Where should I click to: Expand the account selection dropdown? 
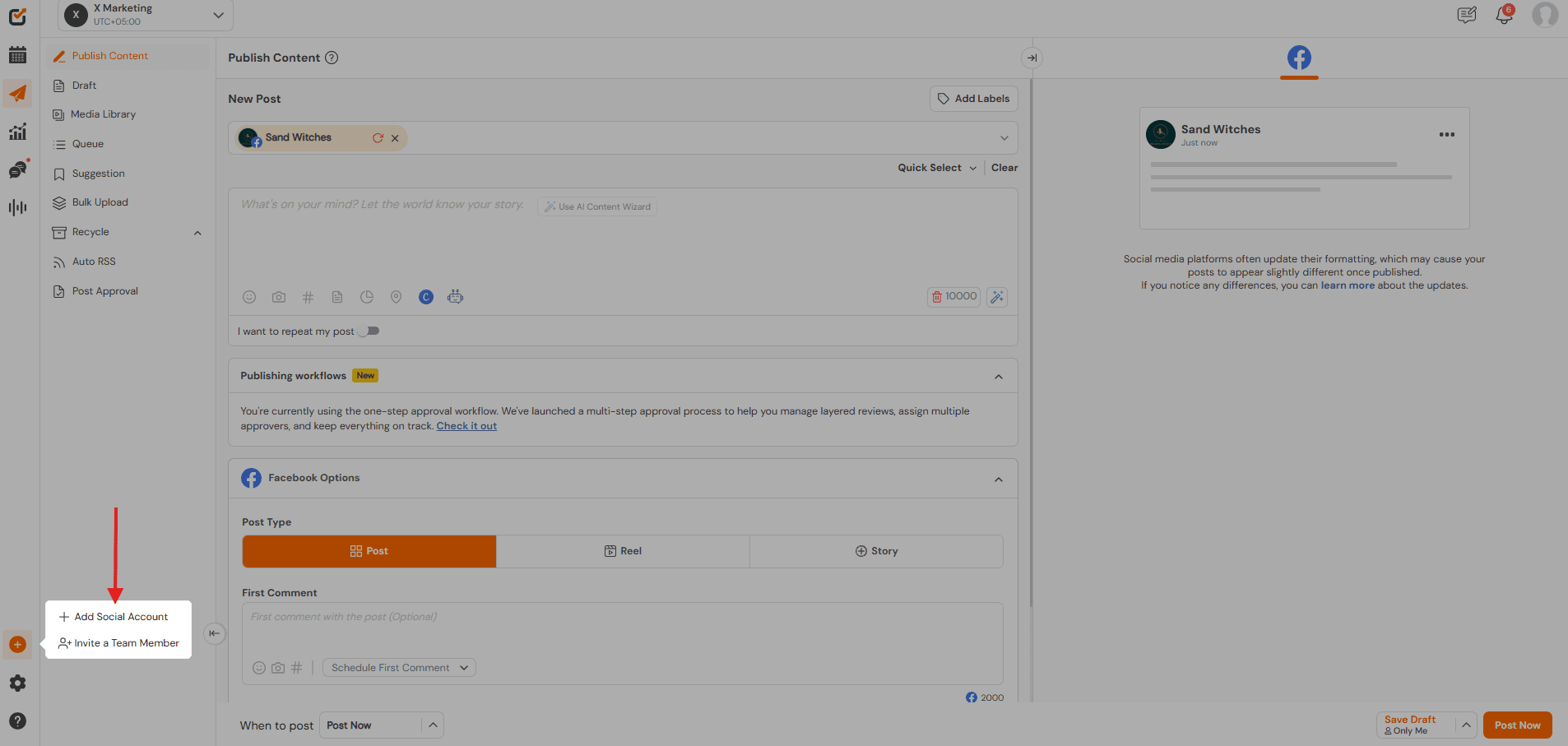(1003, 137)
